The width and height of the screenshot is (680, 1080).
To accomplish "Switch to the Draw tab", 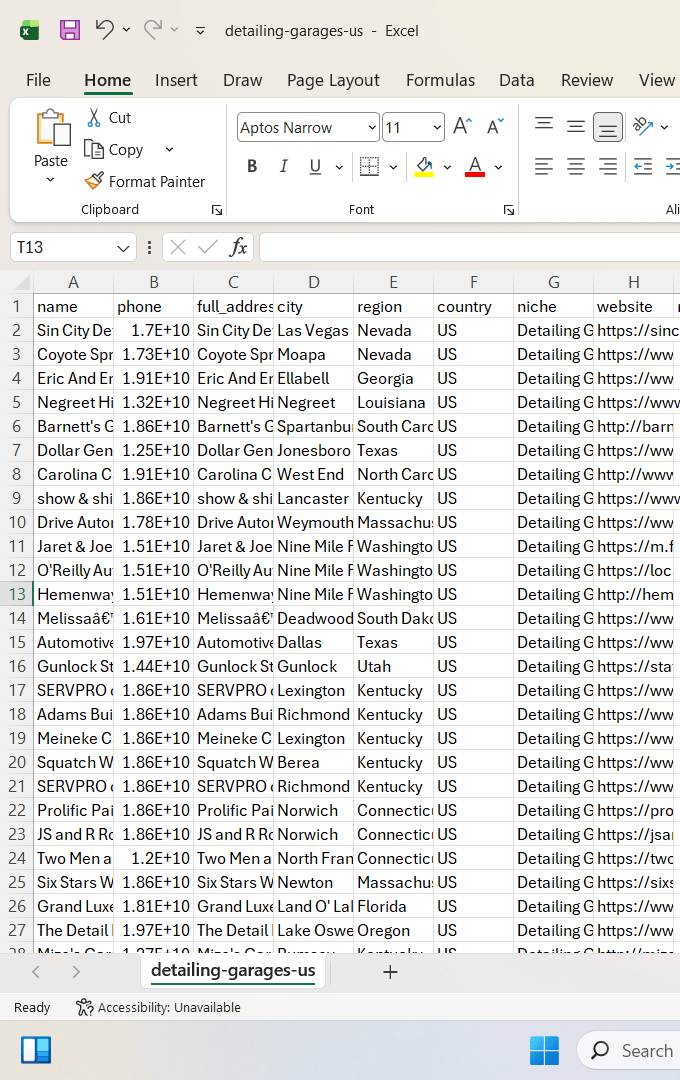I will pyautogui.click(x=243, y=80).
